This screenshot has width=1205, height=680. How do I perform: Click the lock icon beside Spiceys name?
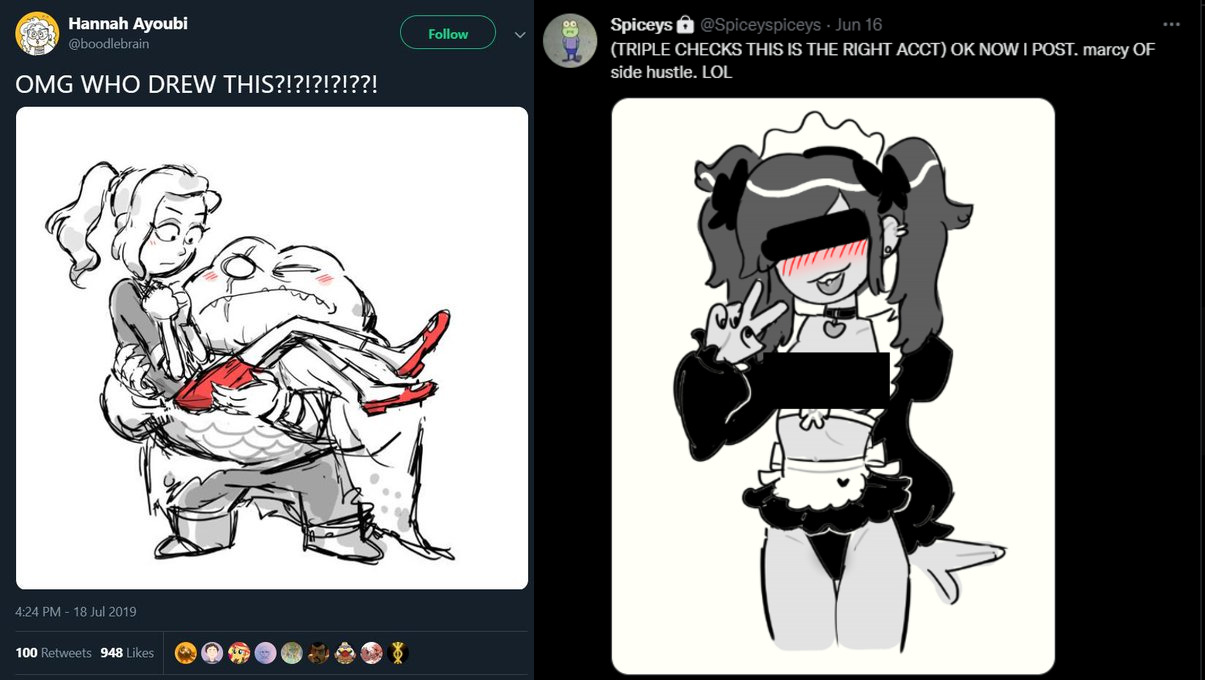coord(685,24)
